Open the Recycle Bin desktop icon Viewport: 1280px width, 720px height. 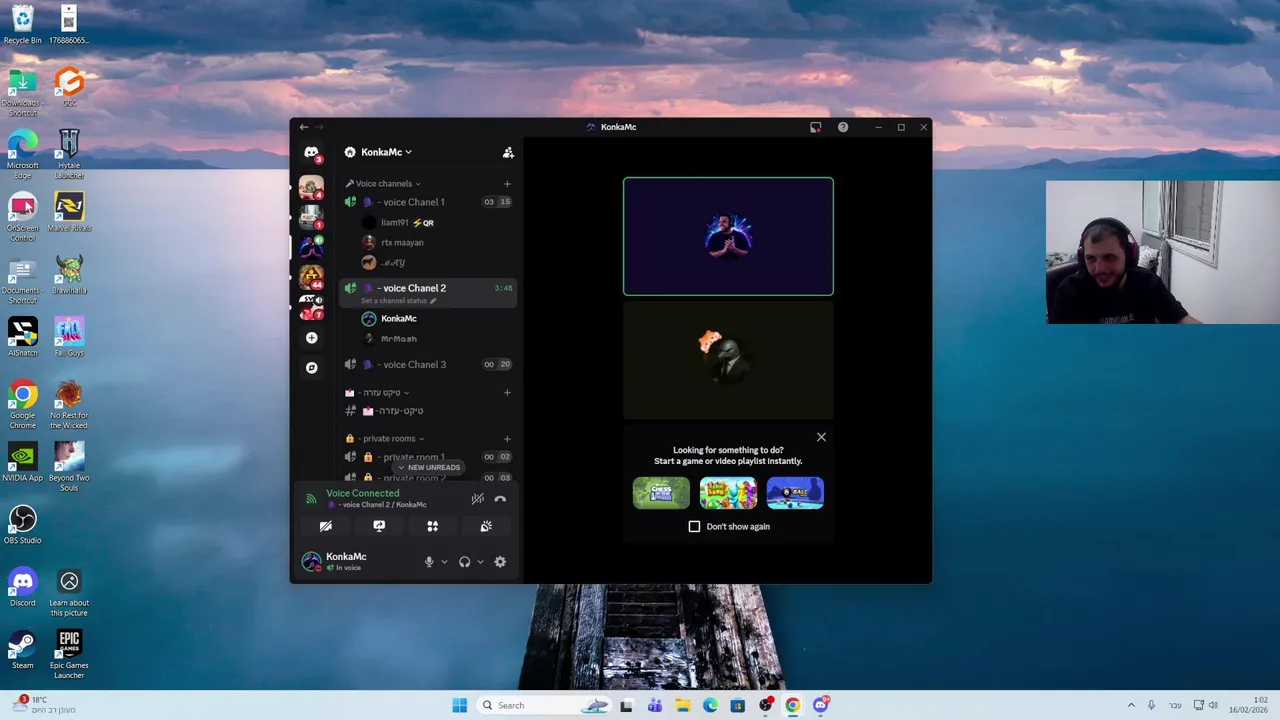[x=22, y=25]
